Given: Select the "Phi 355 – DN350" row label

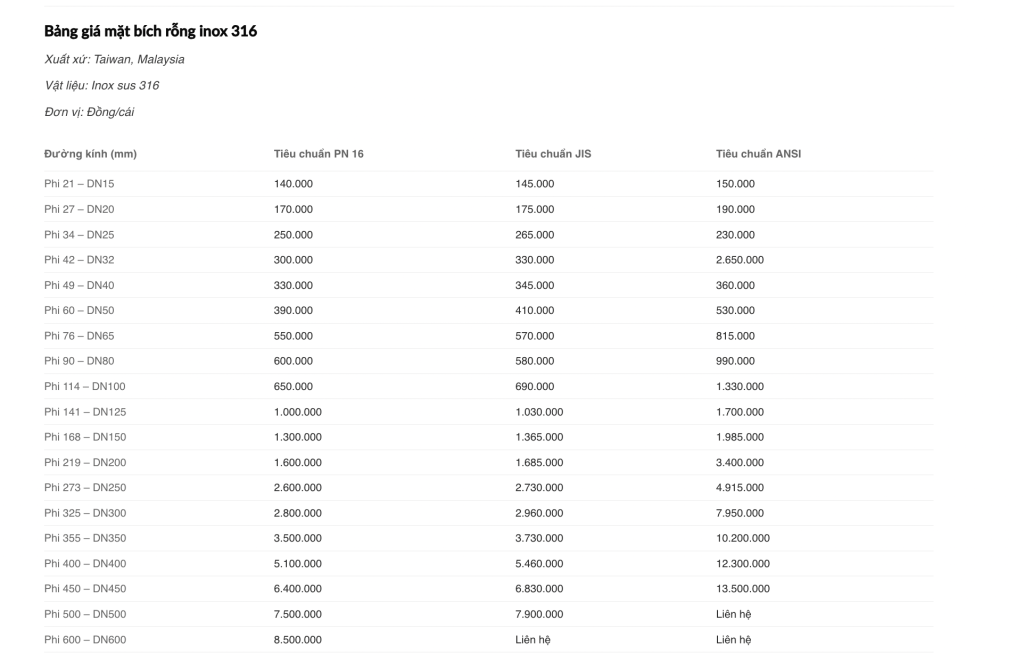Looking at the screenshot, I should 84,538.
